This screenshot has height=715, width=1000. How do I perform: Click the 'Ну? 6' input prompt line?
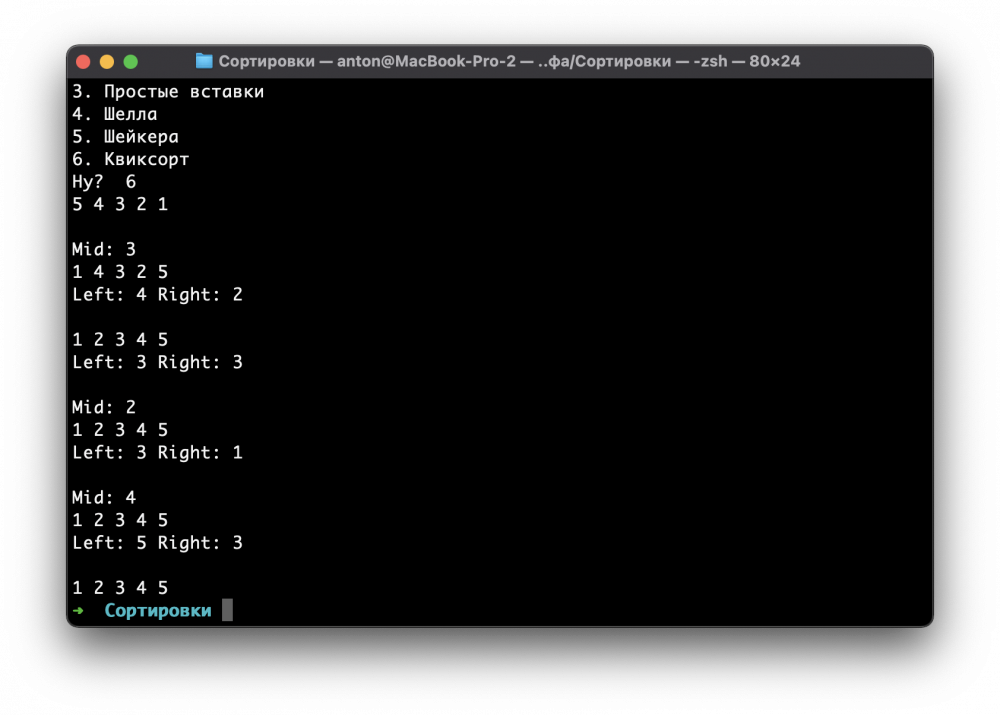[104, 182]
